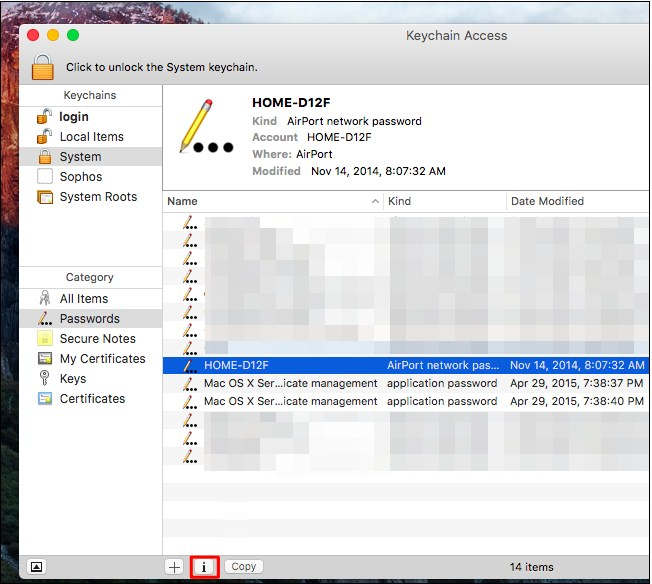Select the Certificates category
Viewport: 652px width, 584px height.
click(91, 398)
